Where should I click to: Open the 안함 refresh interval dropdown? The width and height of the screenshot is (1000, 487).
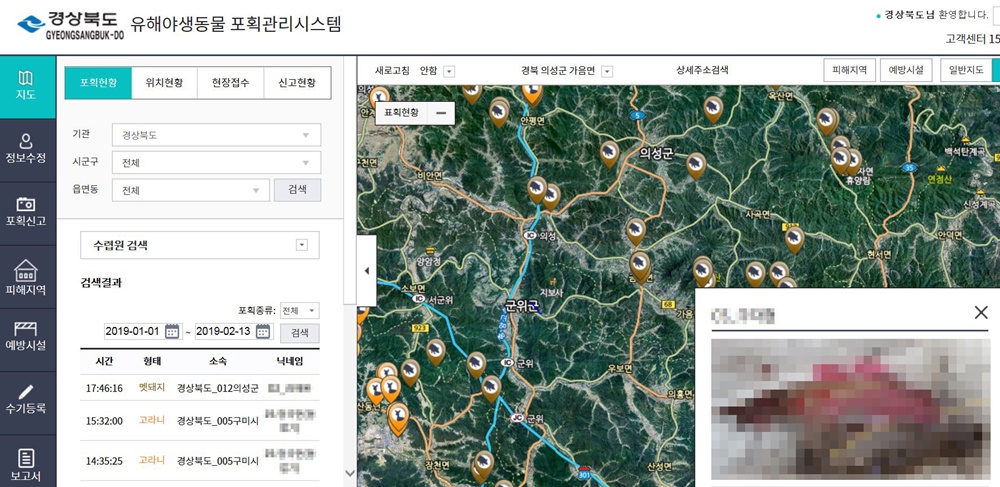click(x=449, y=71)
